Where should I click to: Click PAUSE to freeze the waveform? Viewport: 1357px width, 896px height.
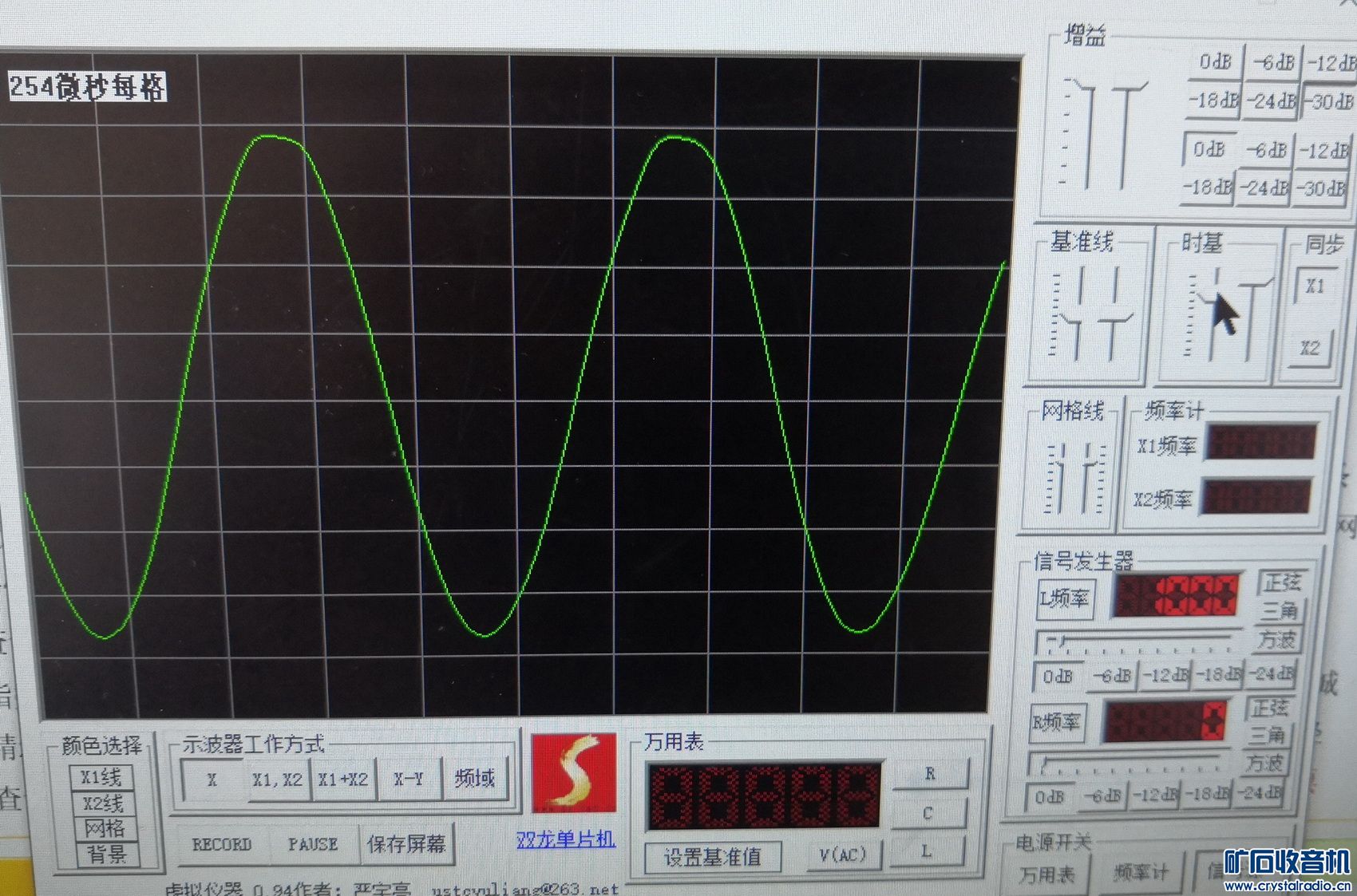tap(313, 843)
